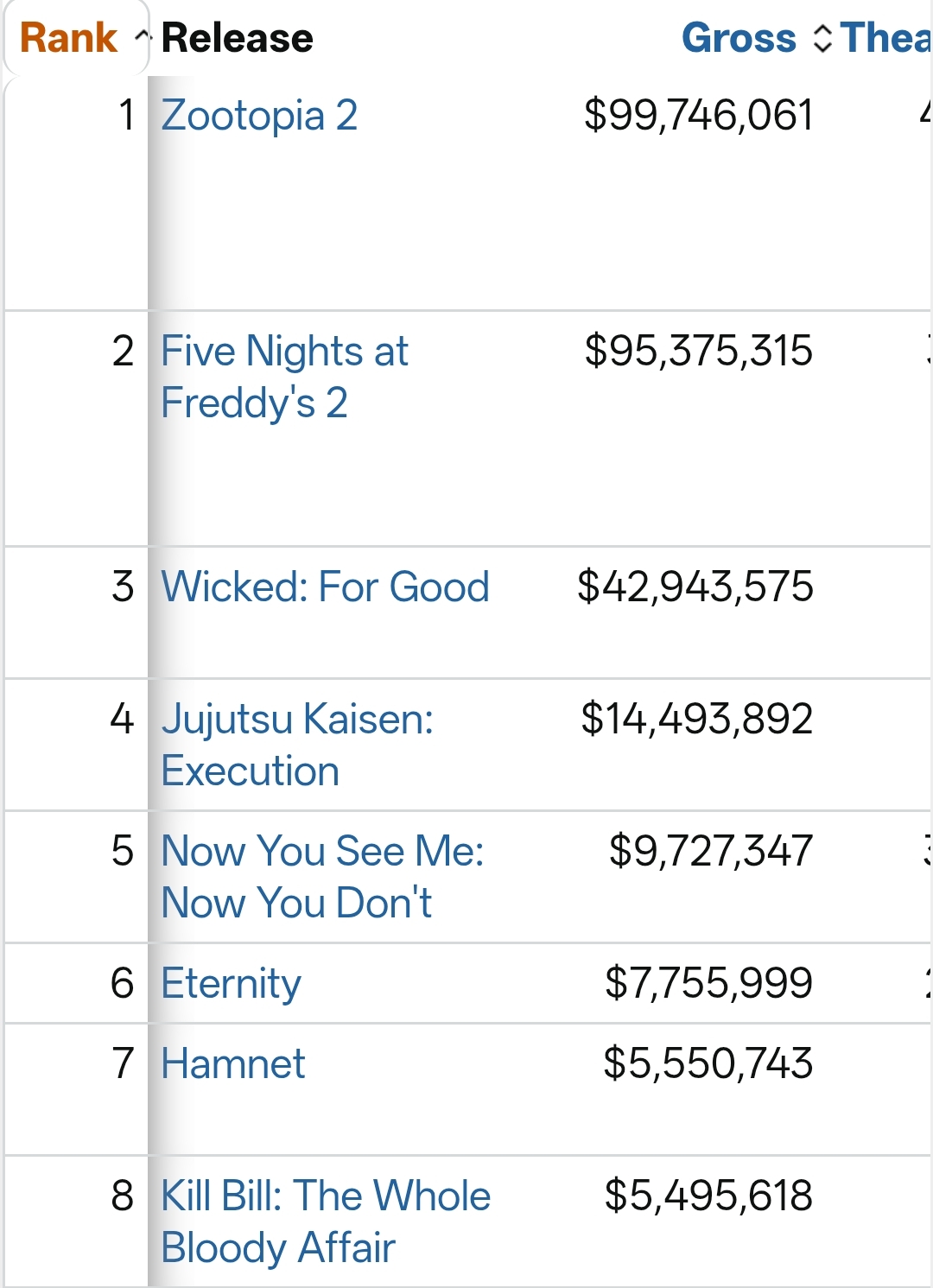Click the $14,493,892 gross cell
This screenshot has height=1288, width=933.
(696, 720)
